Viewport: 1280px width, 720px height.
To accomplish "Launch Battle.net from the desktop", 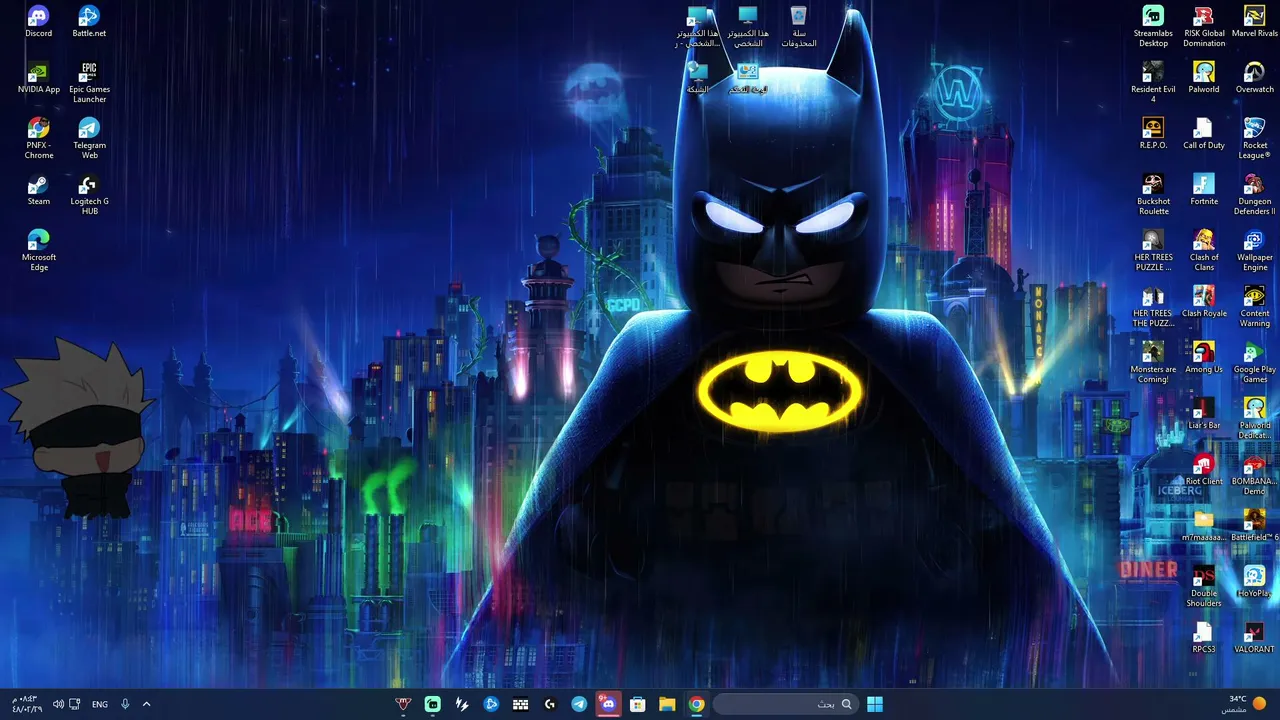I will (89, 21).
